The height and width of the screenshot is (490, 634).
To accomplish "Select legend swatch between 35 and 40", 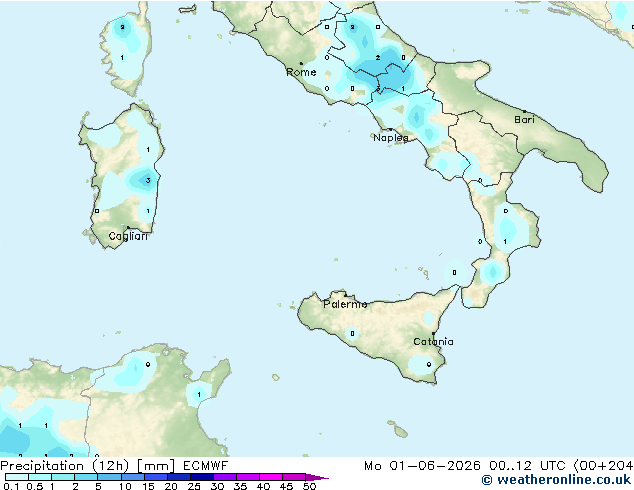I will [x=247, y=477].
